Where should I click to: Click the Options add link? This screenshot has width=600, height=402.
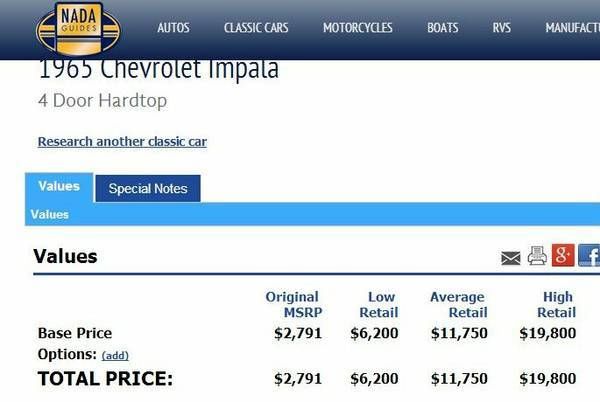(115, 355)
